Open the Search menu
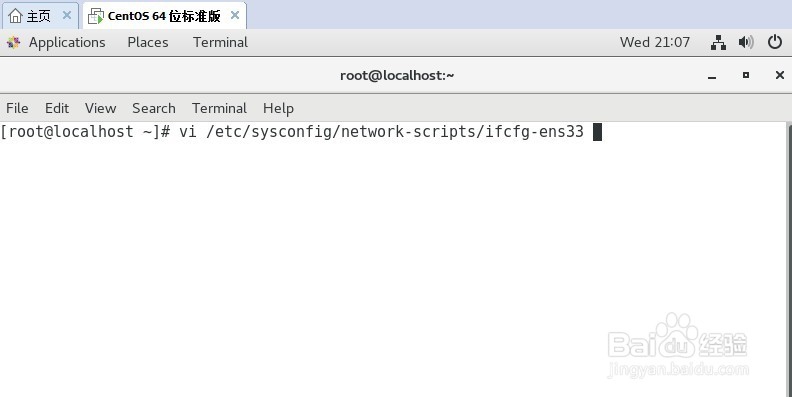 click(154, 108)
